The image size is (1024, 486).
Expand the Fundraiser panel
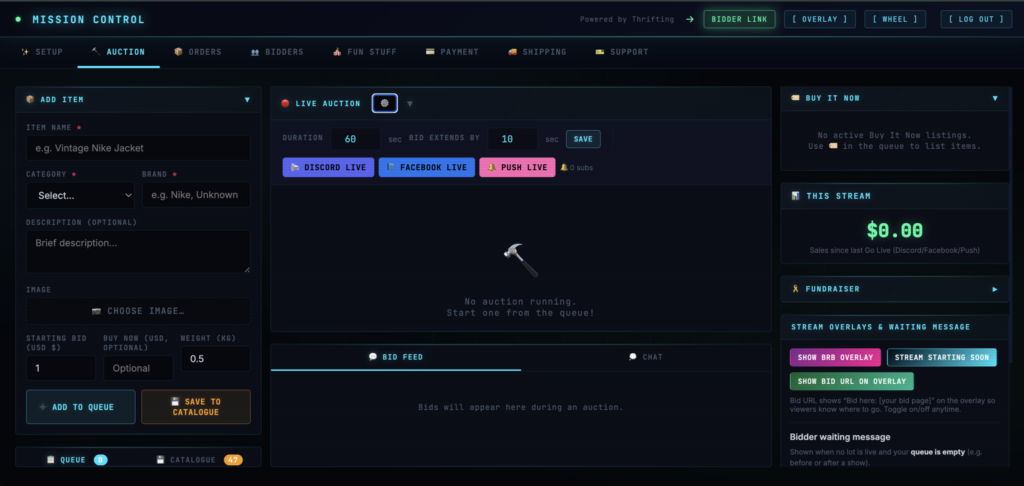click(x=995, y=289)
